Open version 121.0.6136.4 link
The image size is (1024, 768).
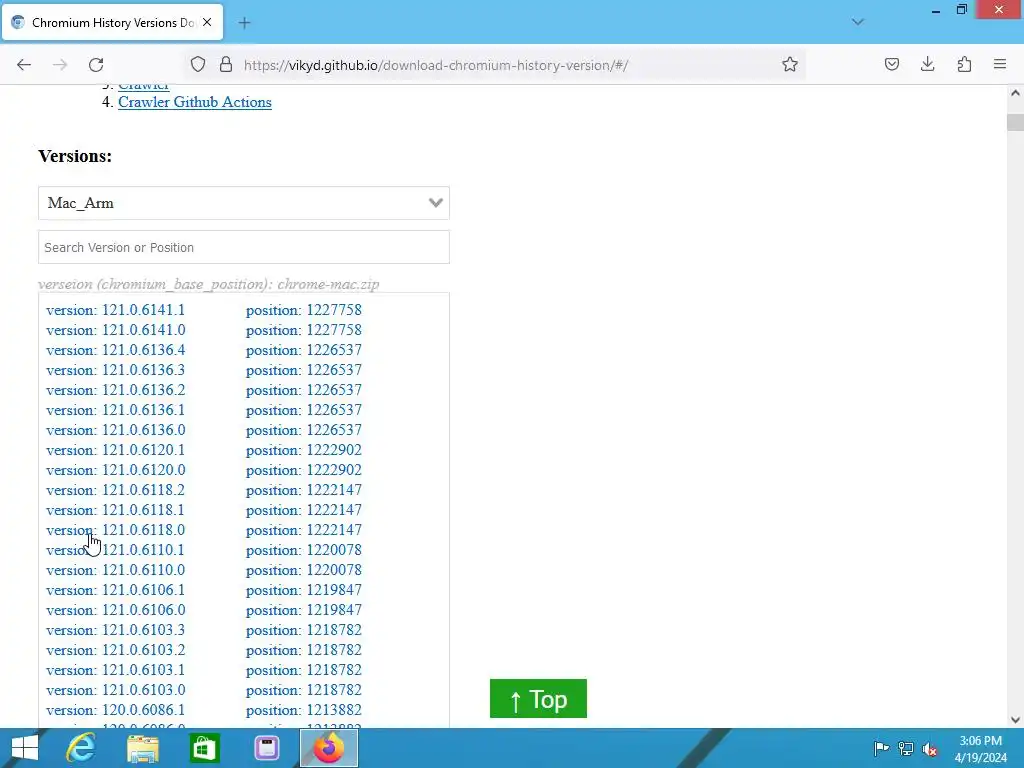click(x=116, y=350)
